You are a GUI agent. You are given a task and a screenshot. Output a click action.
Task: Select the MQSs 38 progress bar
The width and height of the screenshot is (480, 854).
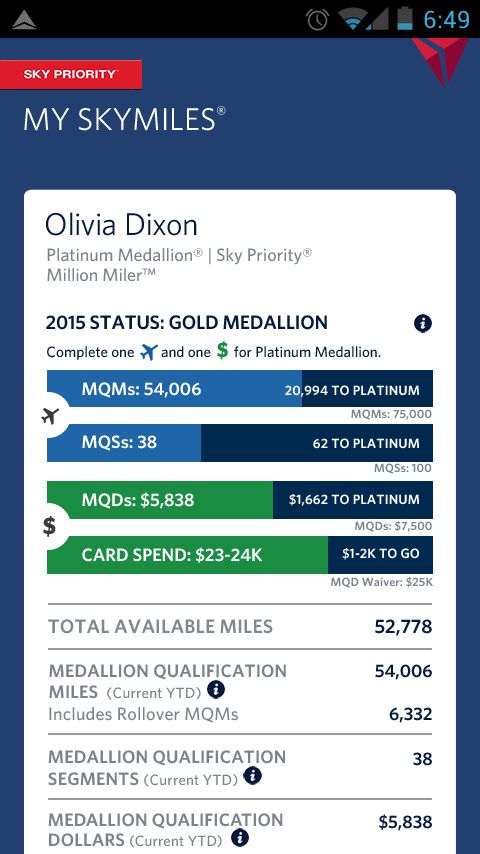240,443
